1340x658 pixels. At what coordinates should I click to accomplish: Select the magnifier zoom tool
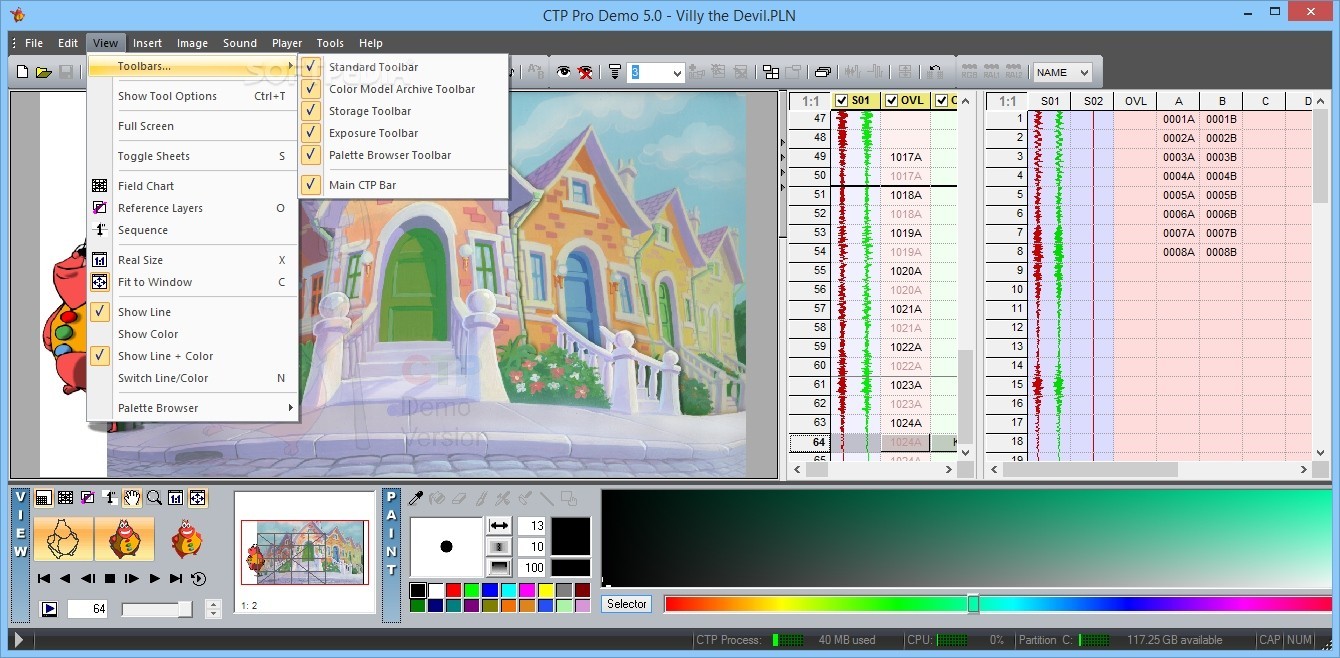pos(154,497)
